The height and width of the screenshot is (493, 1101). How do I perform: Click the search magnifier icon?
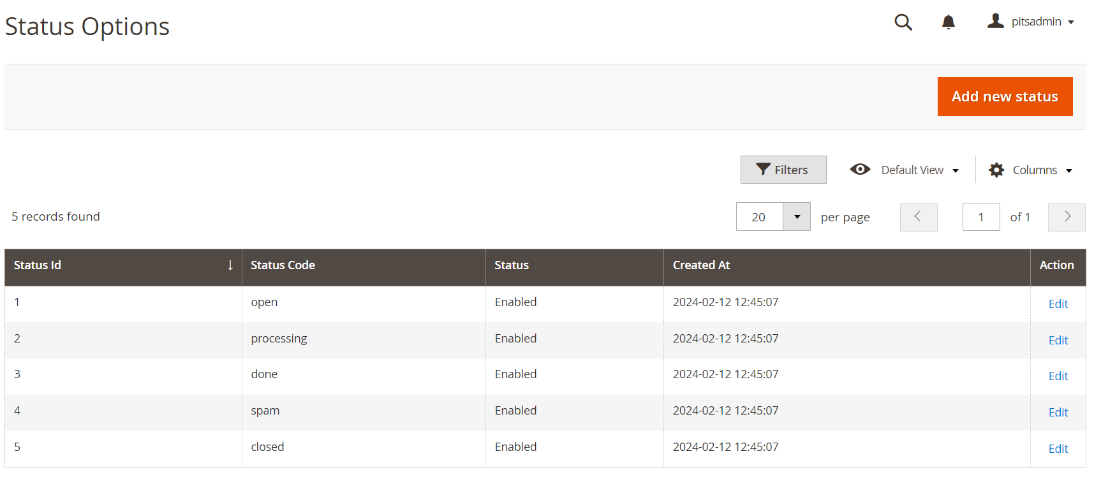[x=903, y=22]
